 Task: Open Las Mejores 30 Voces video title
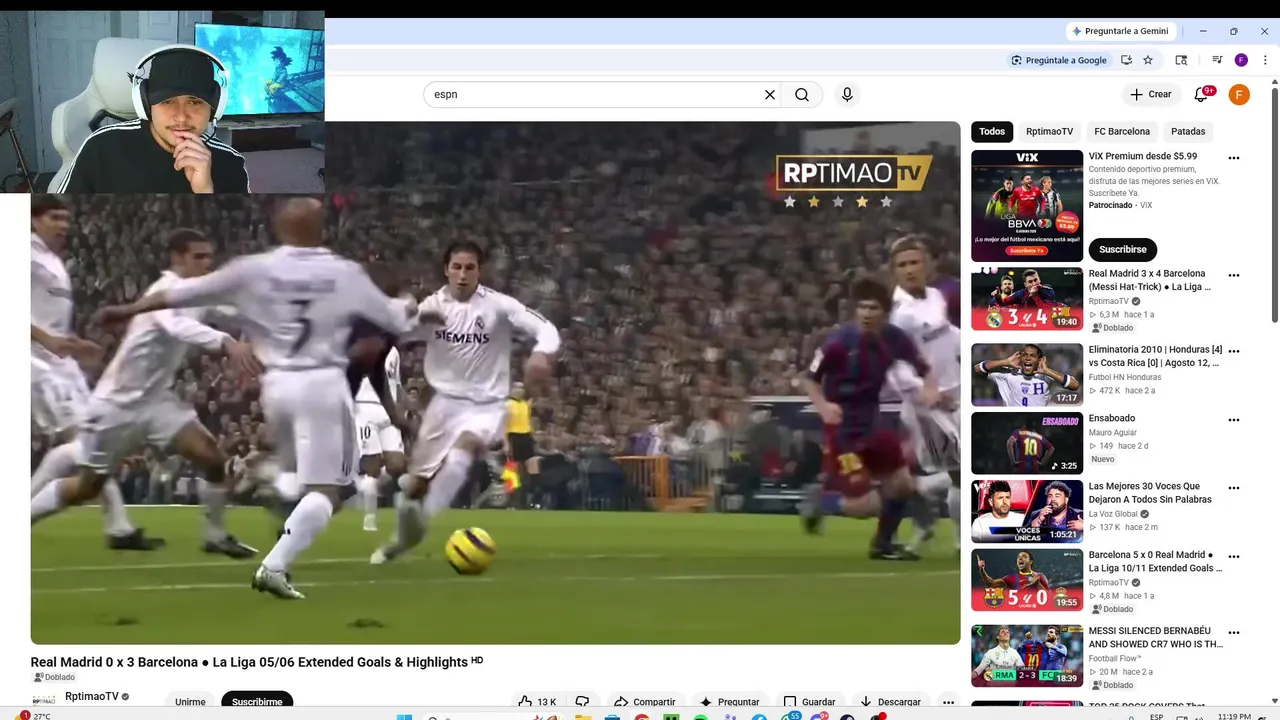coord(1150,493)
